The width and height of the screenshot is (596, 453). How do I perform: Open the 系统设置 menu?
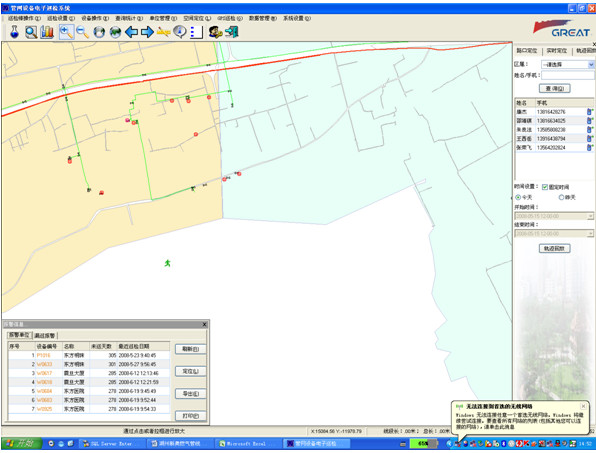click(297, 18)
